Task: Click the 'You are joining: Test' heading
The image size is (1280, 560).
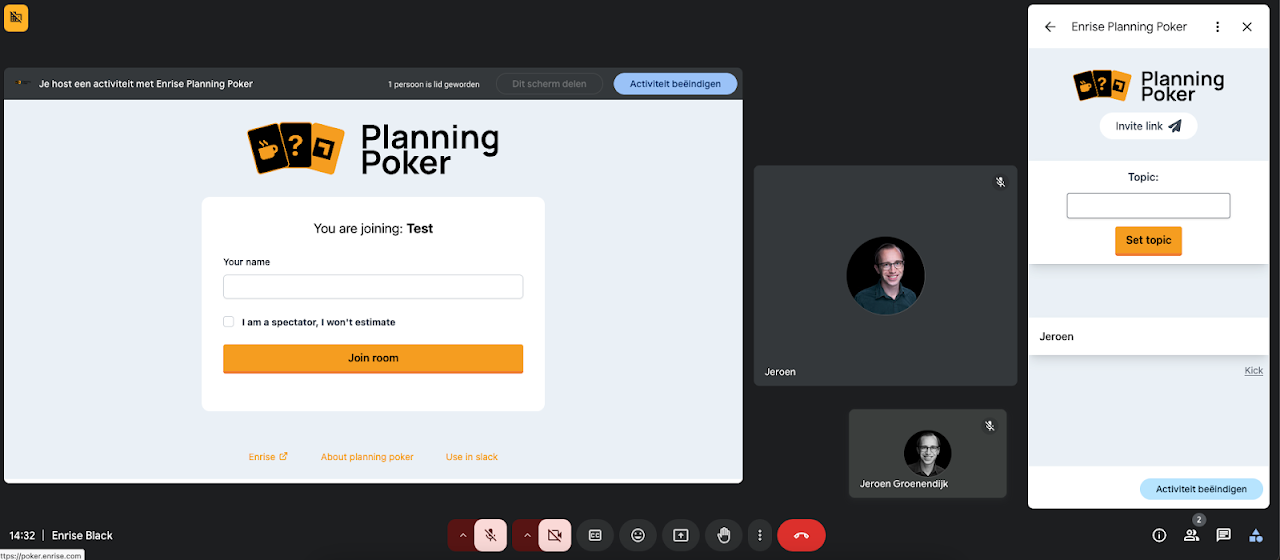Action: [x=373, y=228]
